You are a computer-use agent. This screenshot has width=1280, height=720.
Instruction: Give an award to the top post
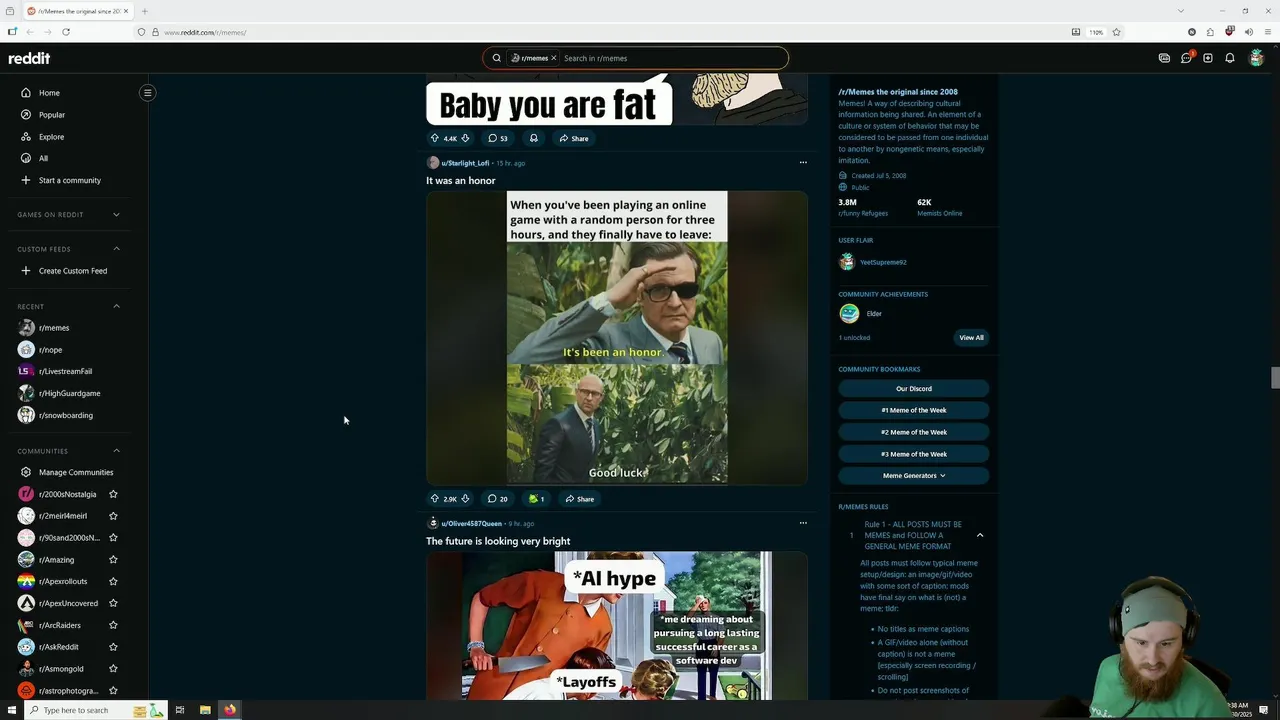click(533, 138)
